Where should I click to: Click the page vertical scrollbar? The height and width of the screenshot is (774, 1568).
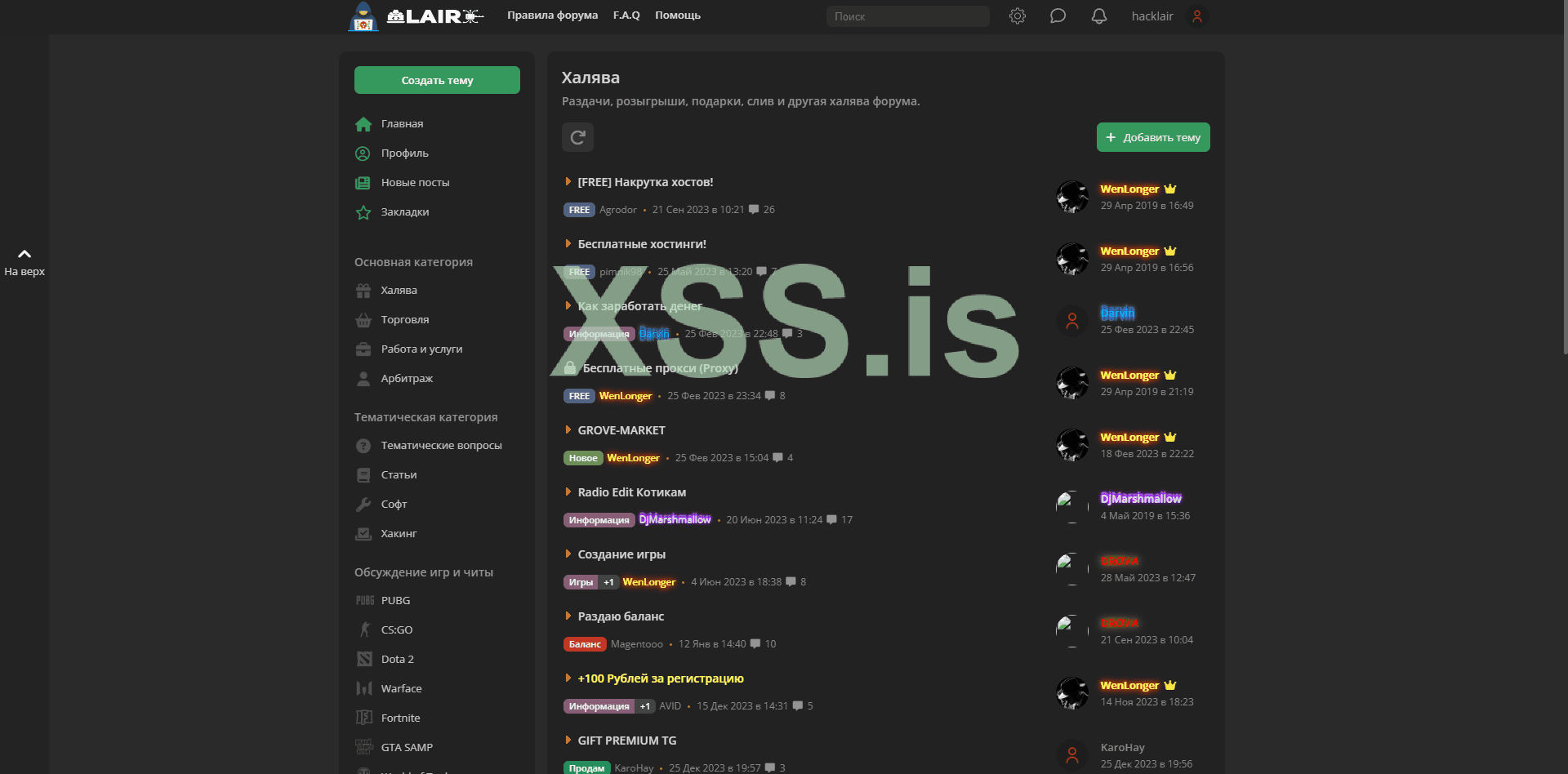(x=1564, y=176)
